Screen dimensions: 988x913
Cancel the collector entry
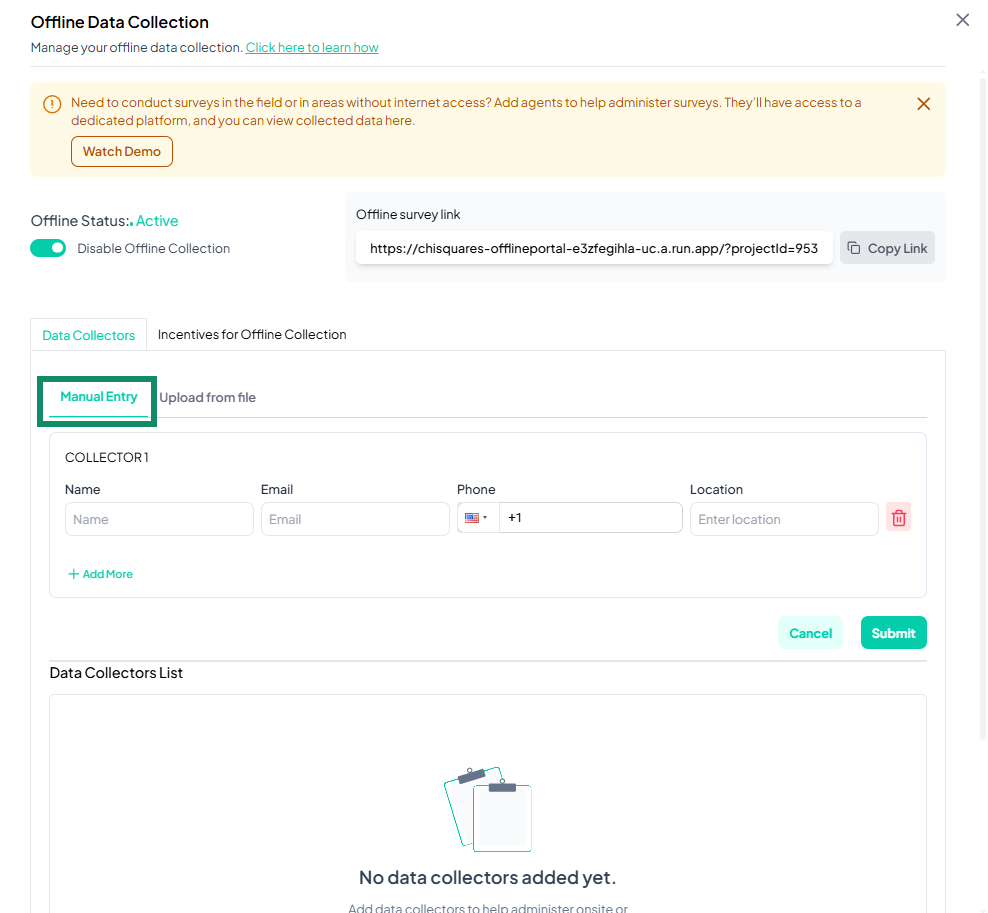pyautogui.click(x=810, y=633)
